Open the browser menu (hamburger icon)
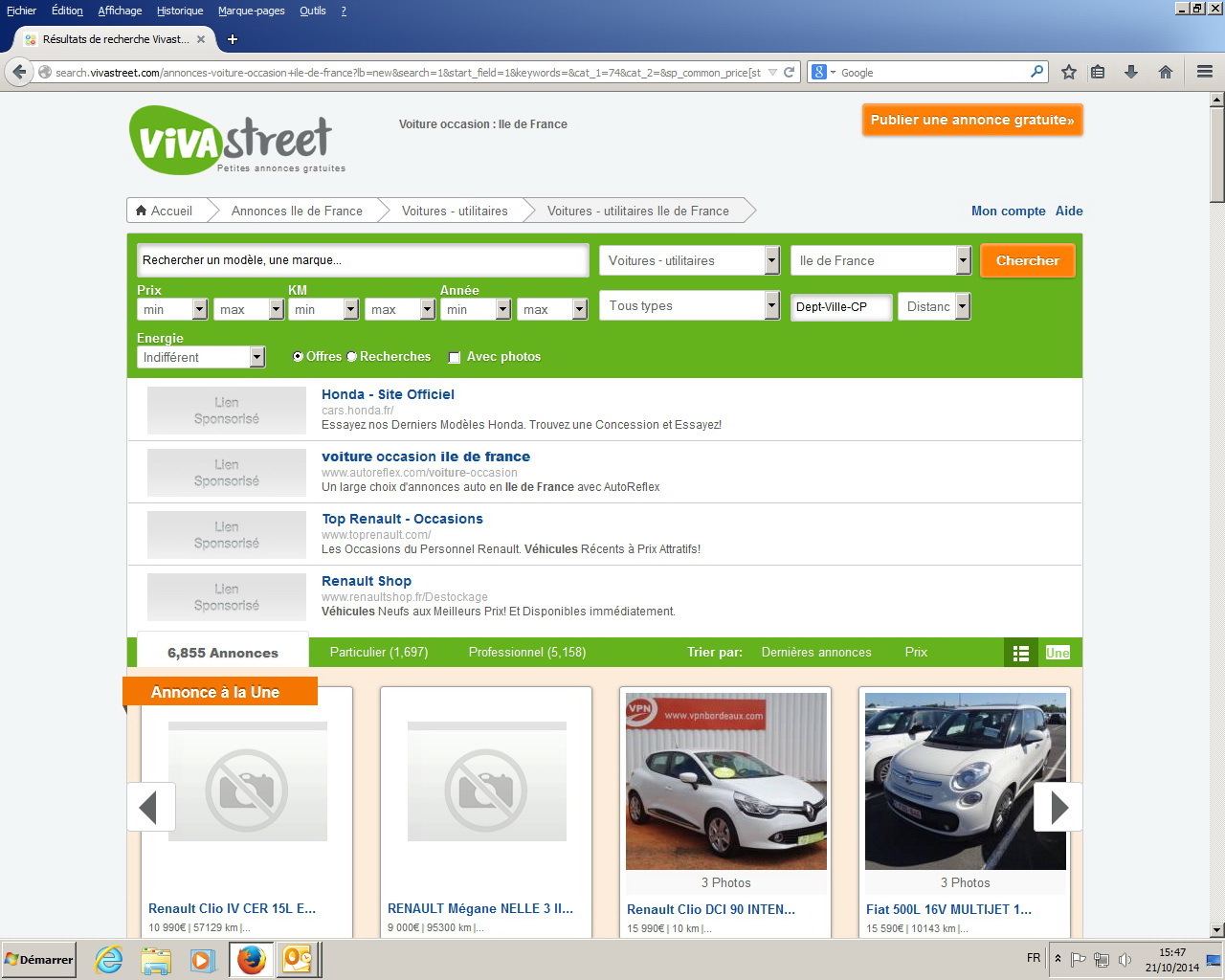Image resolution: width=1225 pixels, height=980 pixels. [x=1204, y=72]
